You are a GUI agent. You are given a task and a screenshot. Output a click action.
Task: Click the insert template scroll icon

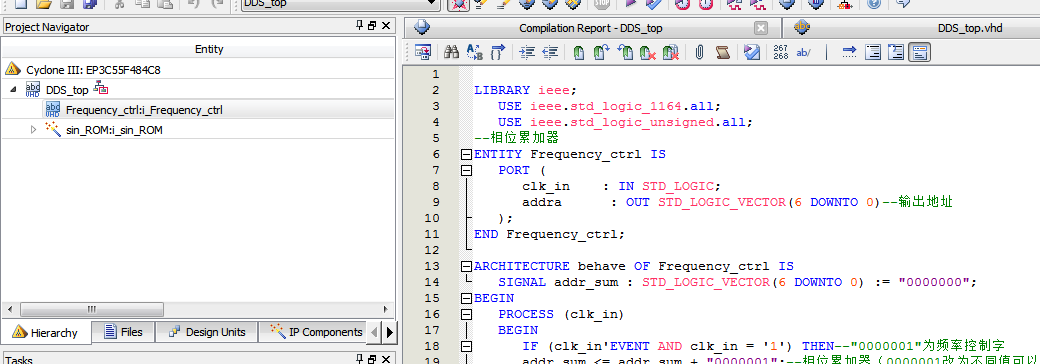click(723, 52)
